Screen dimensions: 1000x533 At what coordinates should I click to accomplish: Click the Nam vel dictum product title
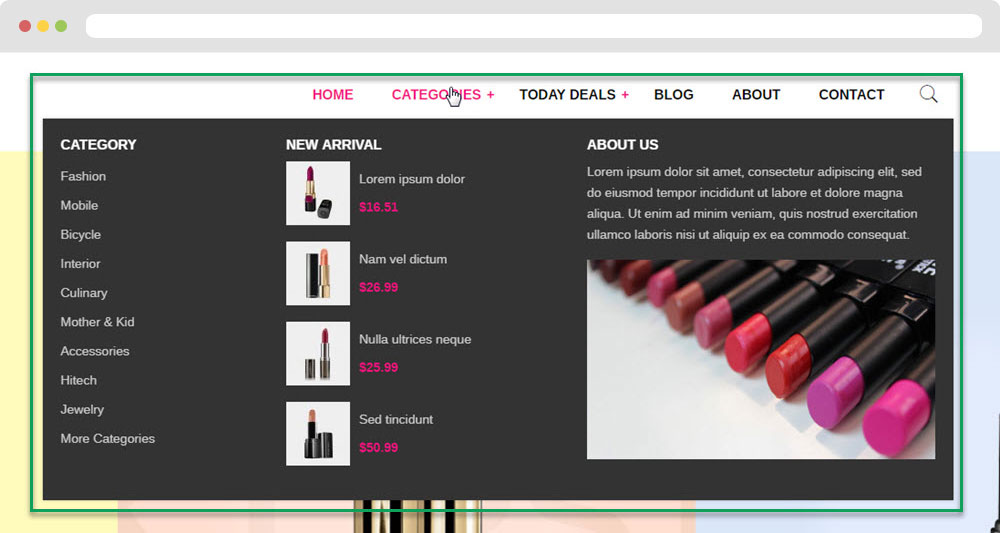[x=402, y=259]
